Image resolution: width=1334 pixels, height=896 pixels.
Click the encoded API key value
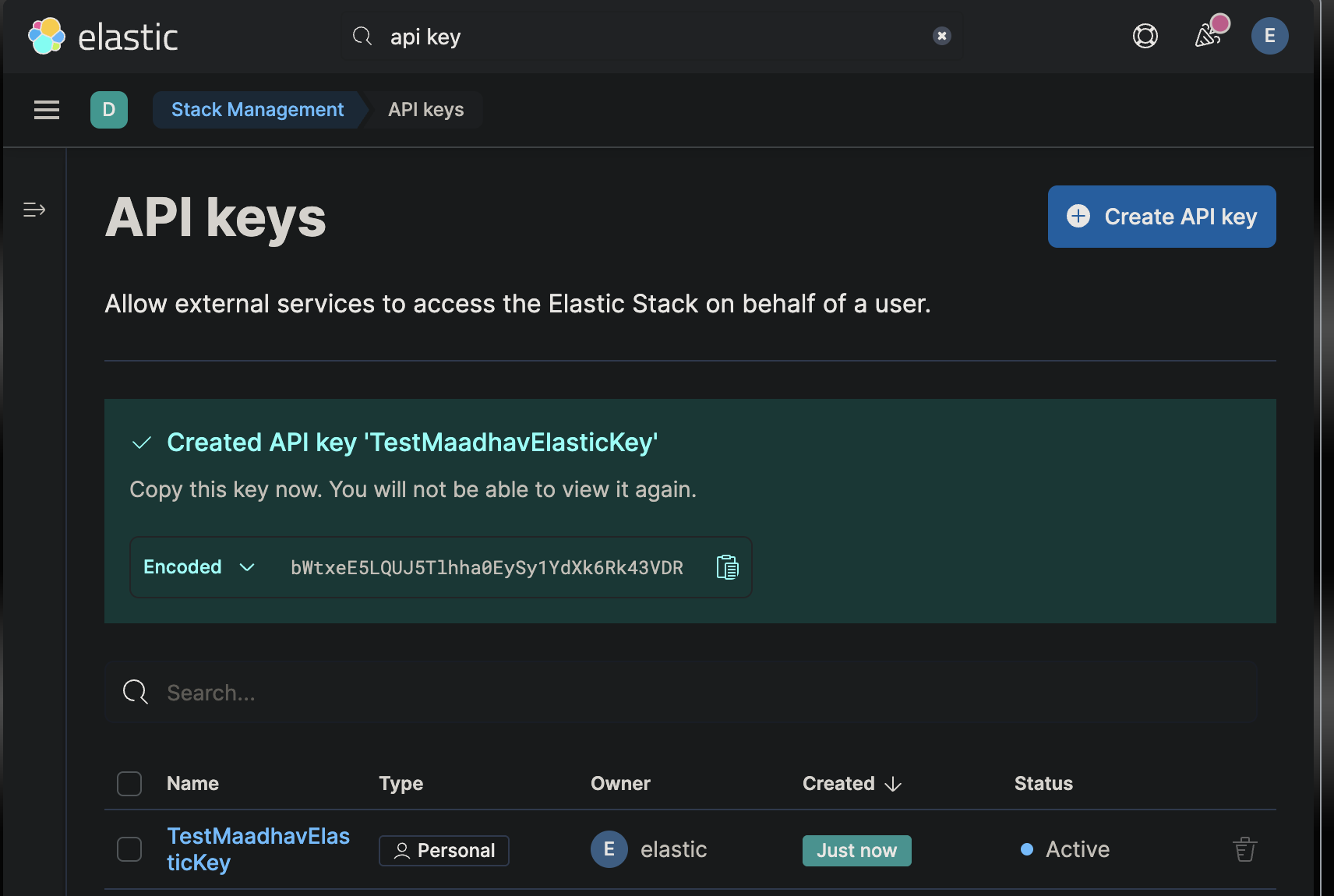[x=487, y=568]
